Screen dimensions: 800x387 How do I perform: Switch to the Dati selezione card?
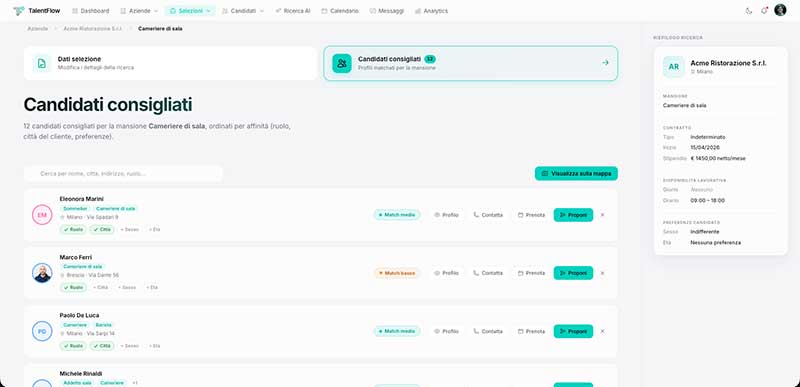170,63
